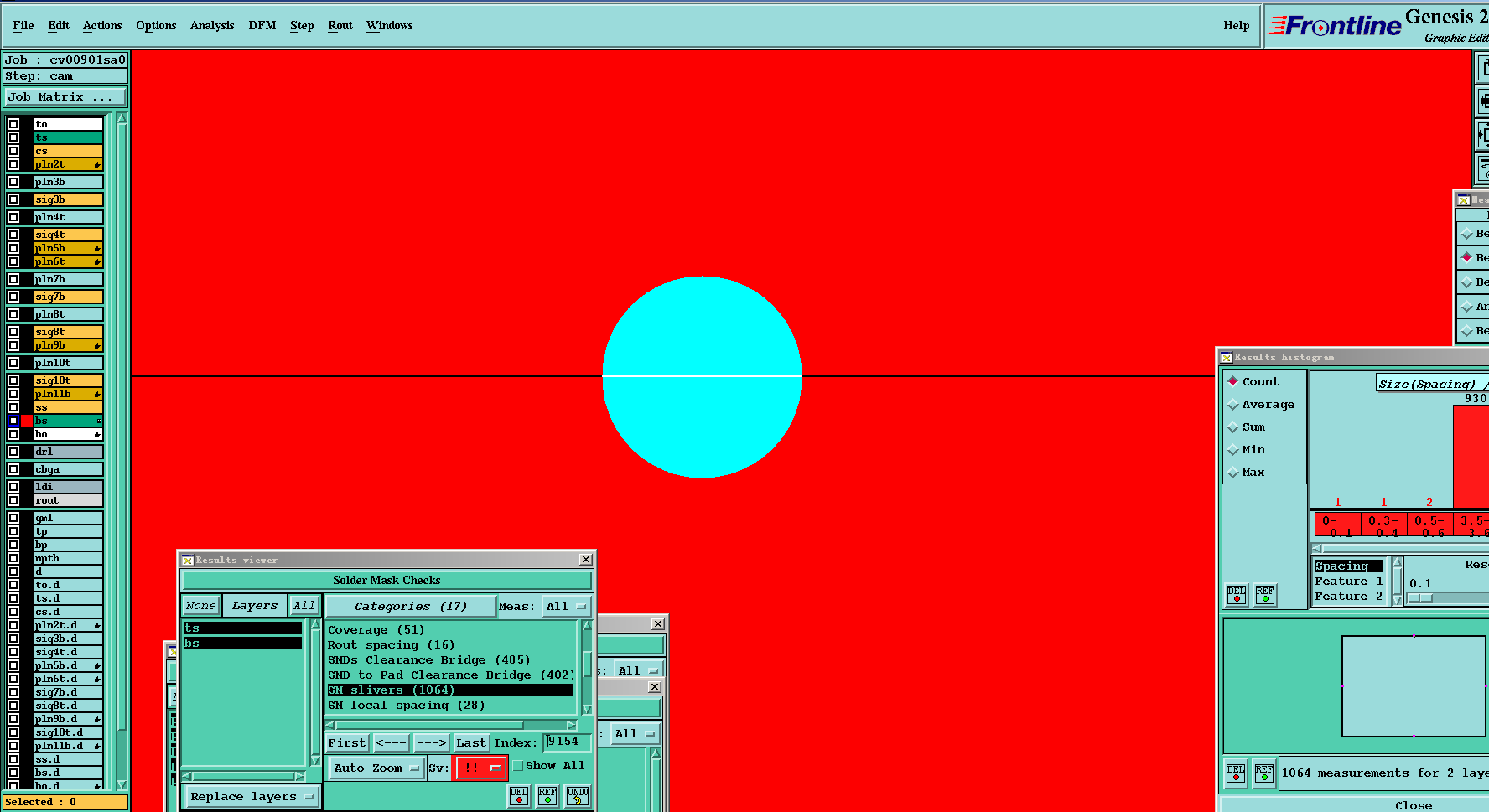This screenshot has height=812, width=1489.
Task: Click the DEL icon below histogram radios
Action: (x=1237, y=595)
